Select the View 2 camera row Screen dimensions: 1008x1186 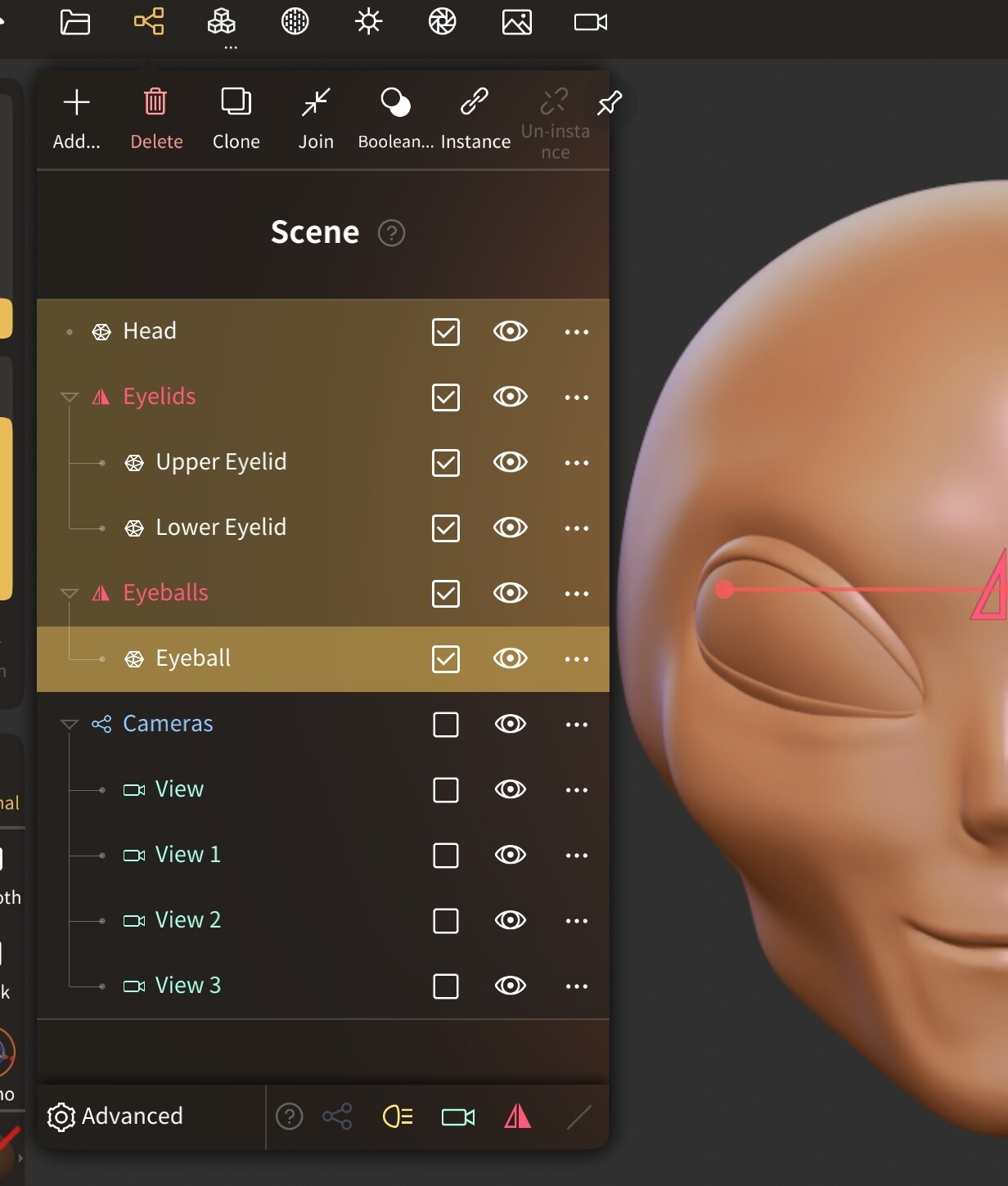(x=323, y=921)
